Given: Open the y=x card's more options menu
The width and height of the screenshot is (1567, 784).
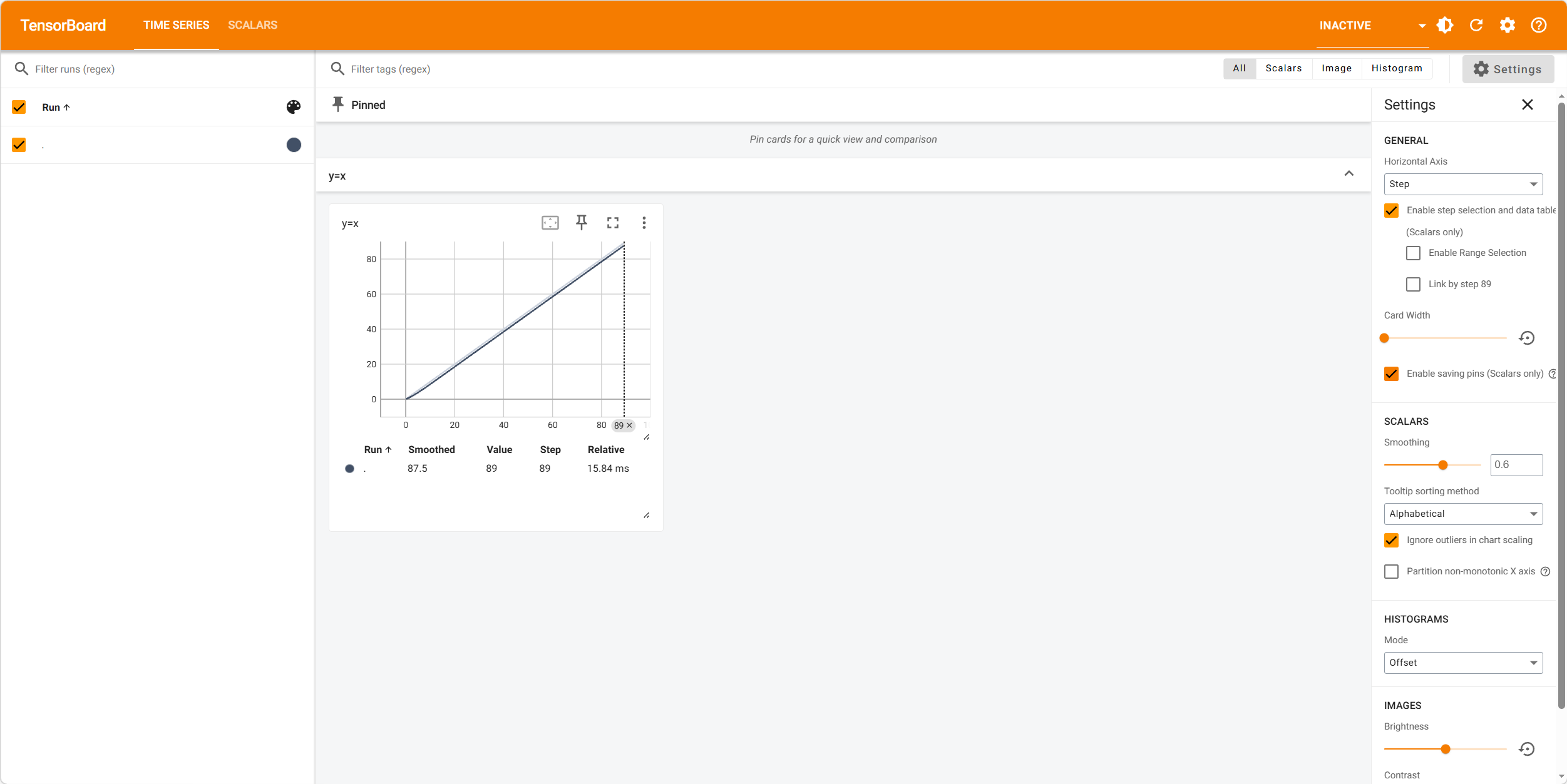Looking at the screenshot, I should coord(644,223).
